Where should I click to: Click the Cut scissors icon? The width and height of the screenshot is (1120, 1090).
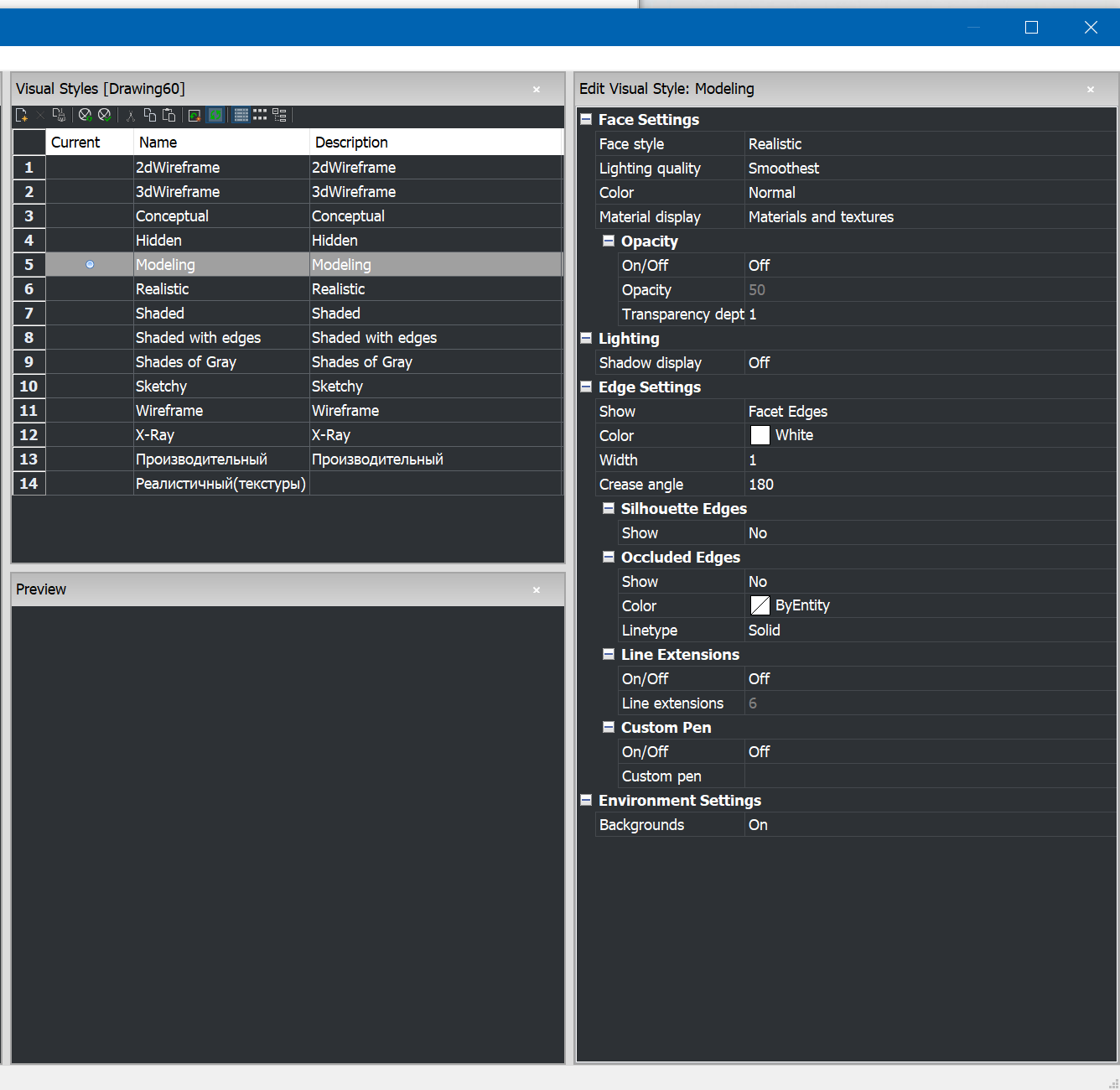[131, 116]
